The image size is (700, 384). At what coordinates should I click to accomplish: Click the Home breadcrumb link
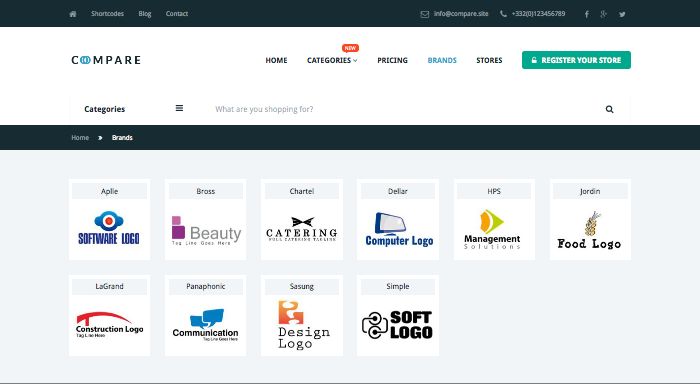click(80, 138)
